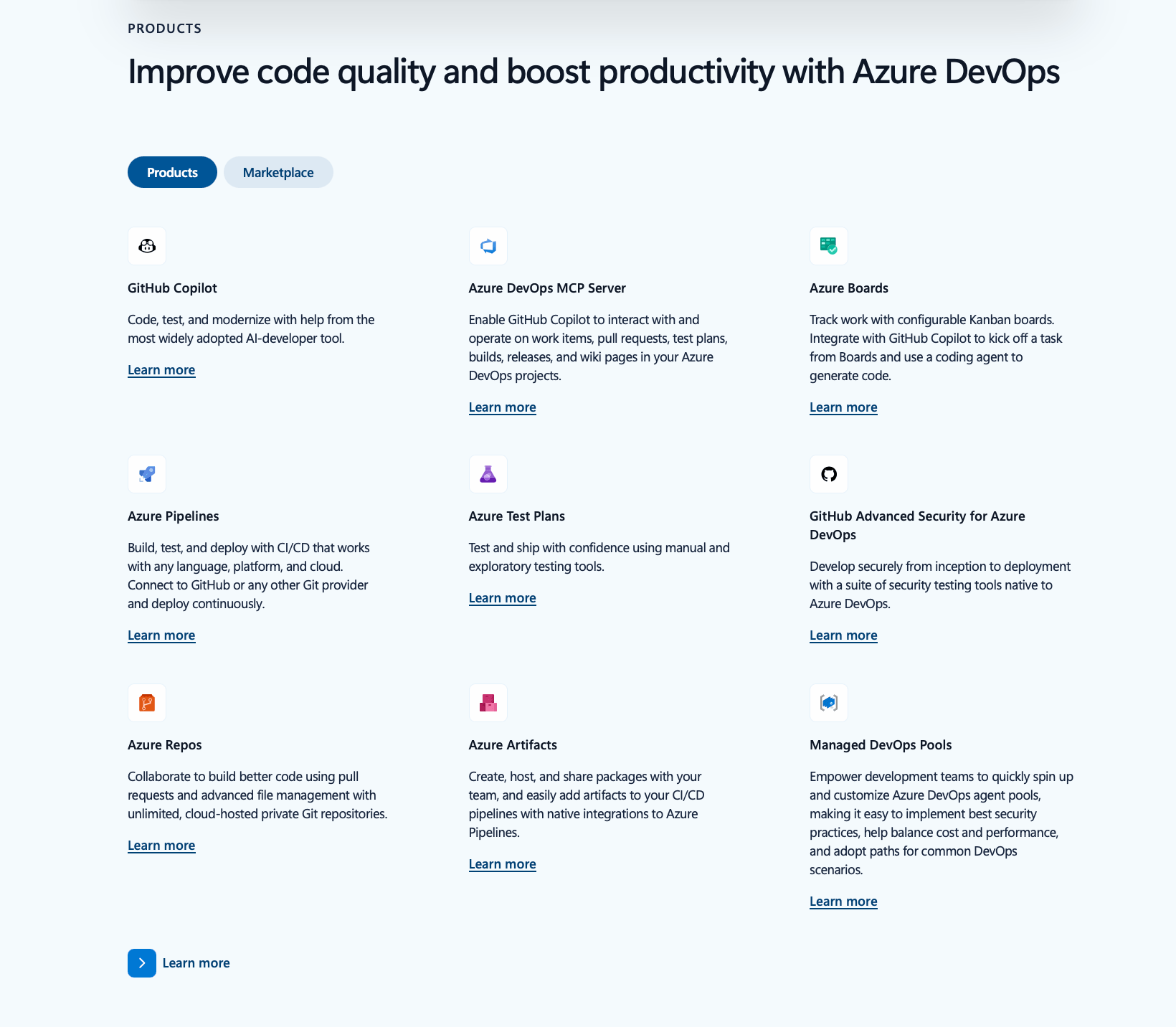Click the Azure DevOps MCP Server icon
This screenshot has height=1027, width=1176.
(488, 246)
